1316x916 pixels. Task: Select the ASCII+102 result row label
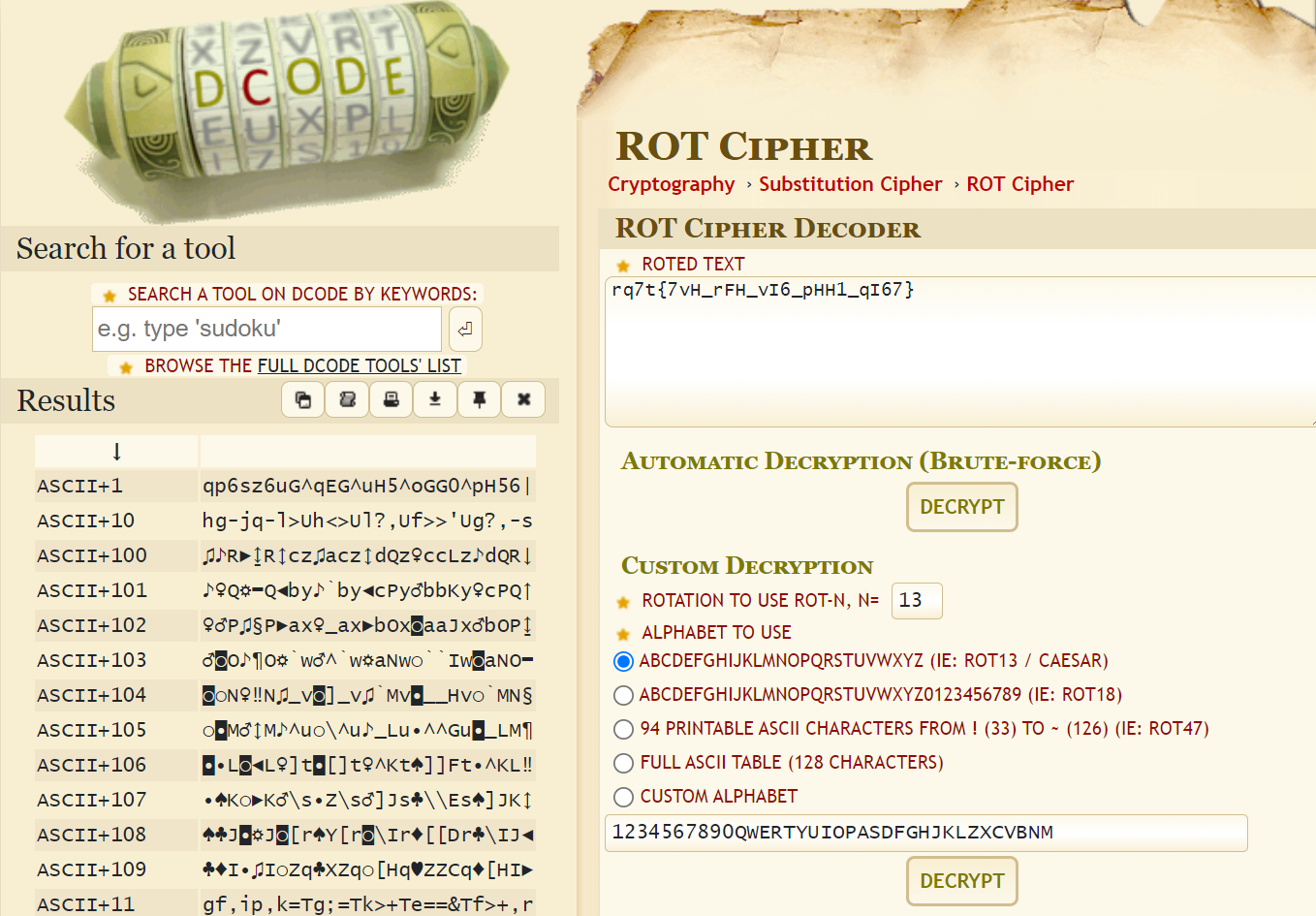tap(92, 625)
